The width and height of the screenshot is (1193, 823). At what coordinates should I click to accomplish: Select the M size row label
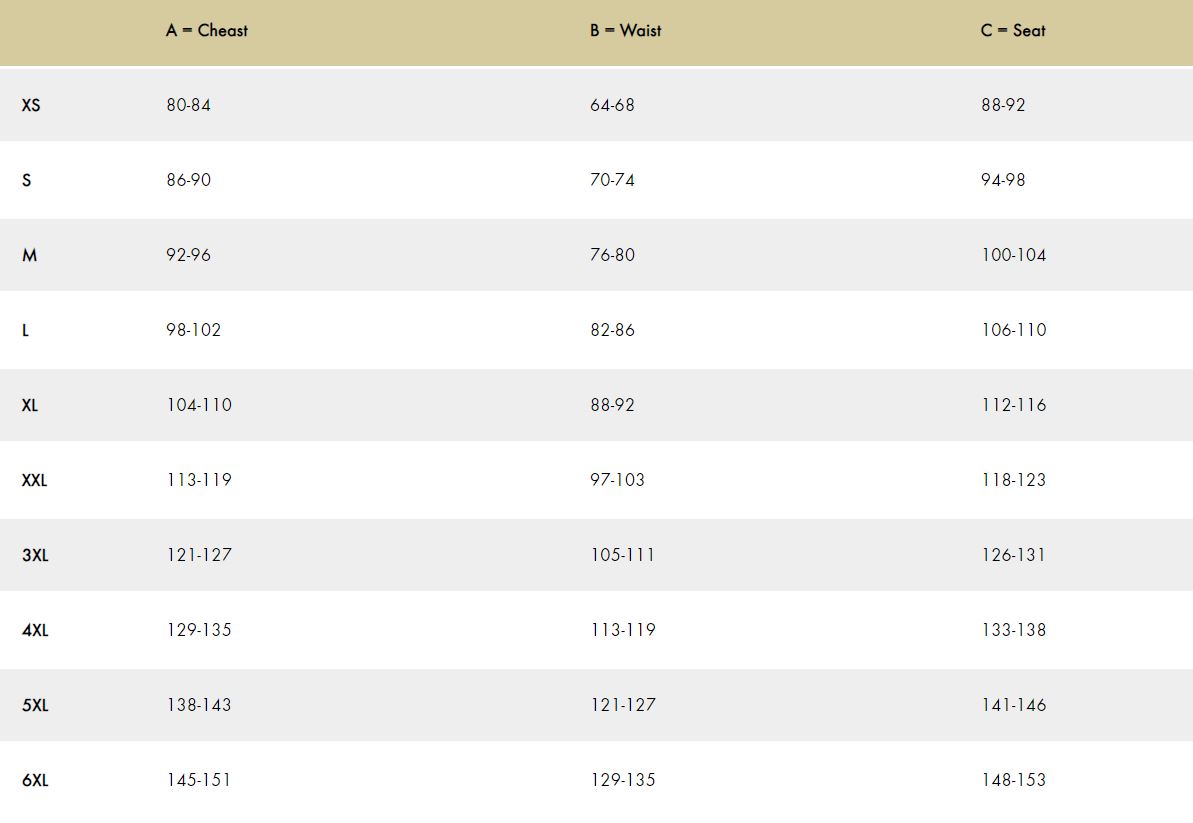[29, 255]
